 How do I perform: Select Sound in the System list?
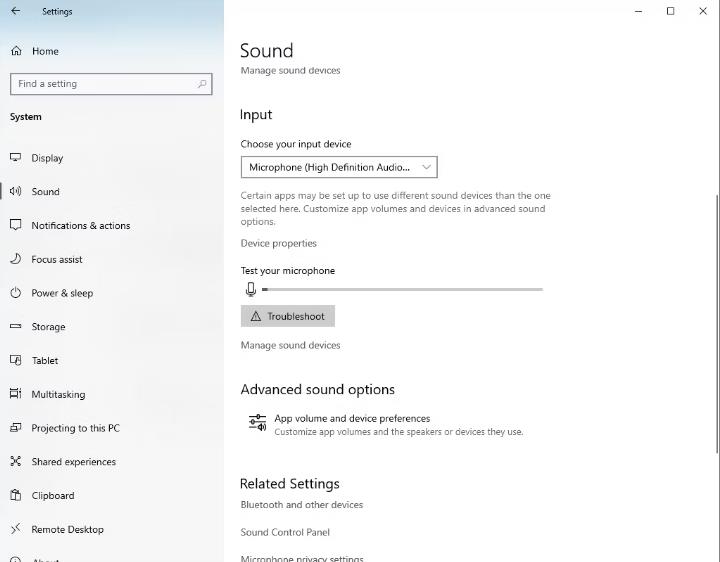click(x=45, y=191)
